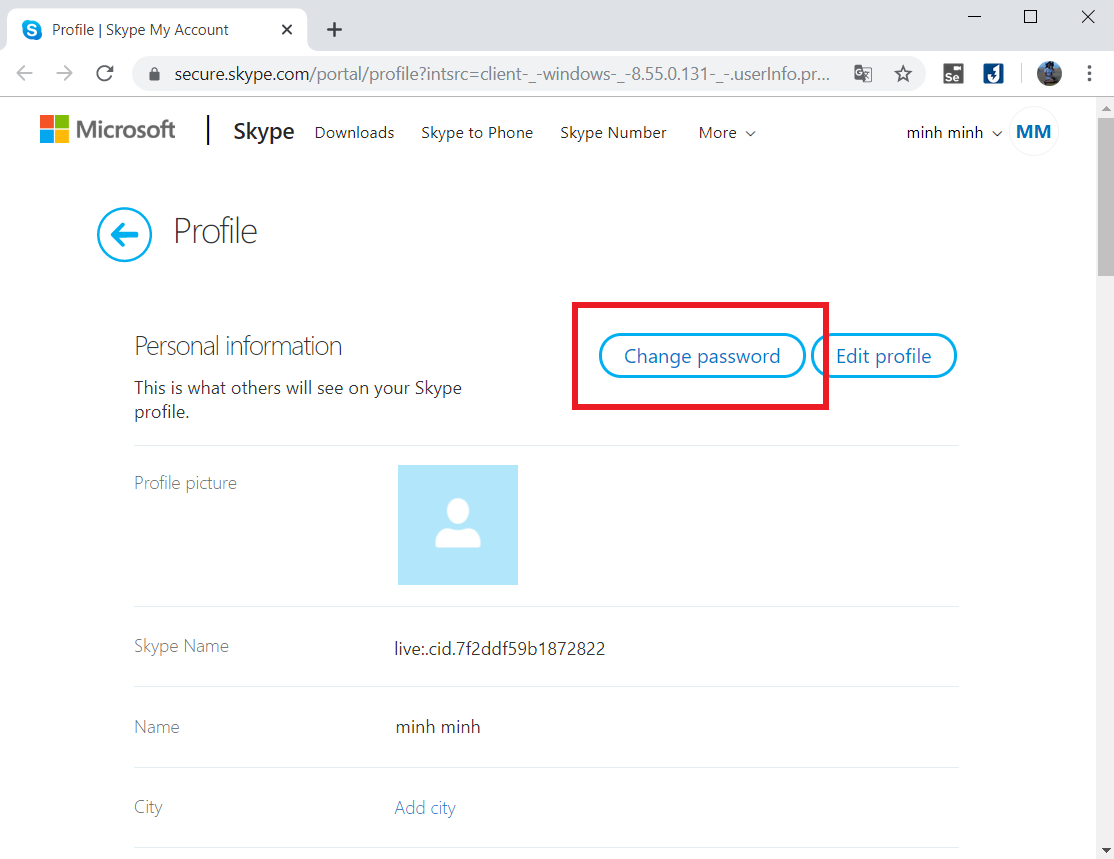
Task: Click the Change password button
Action: (702, 356)
